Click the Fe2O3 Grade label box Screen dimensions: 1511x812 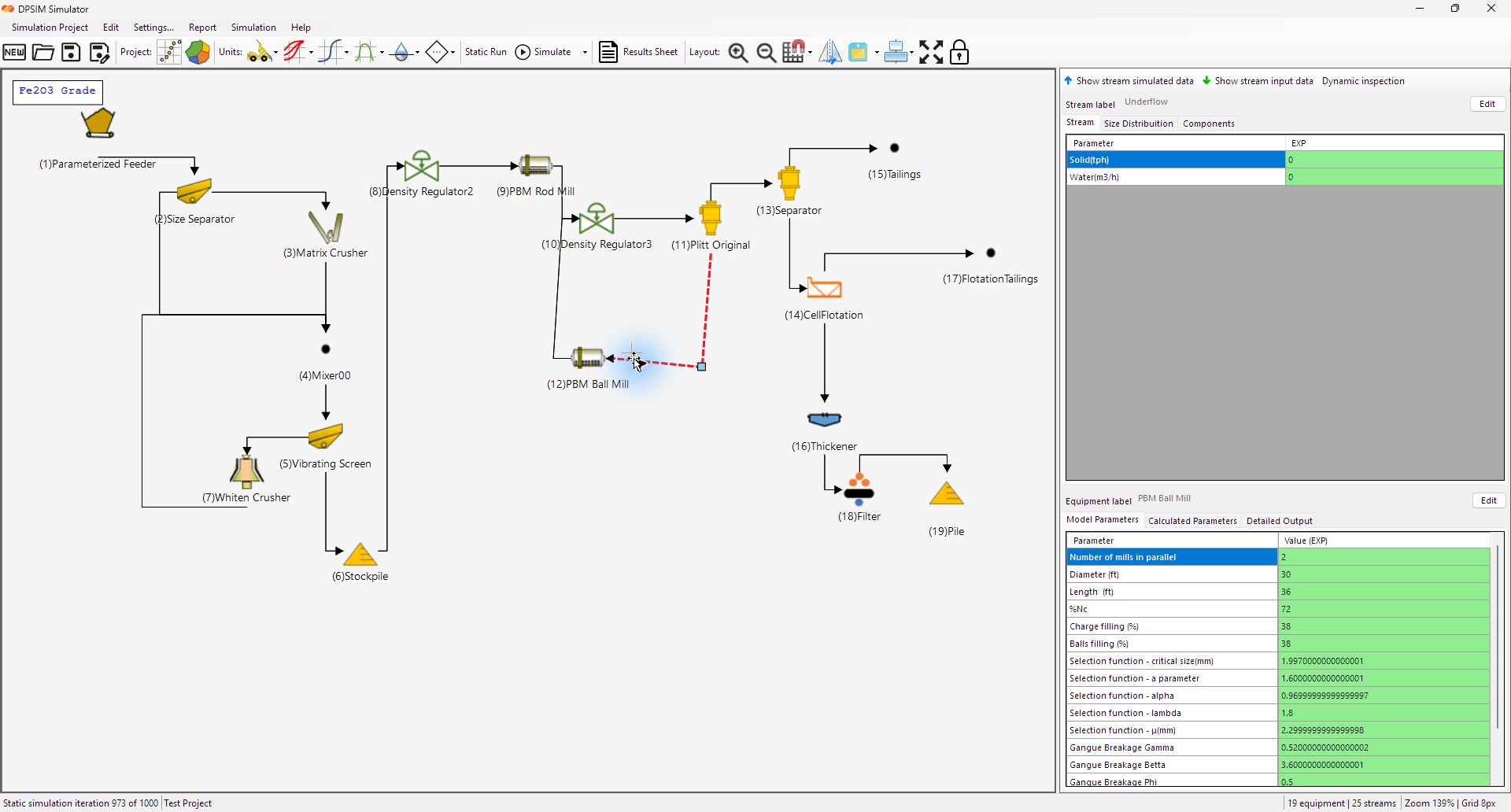pyautogui.click(x=57, y=91)
